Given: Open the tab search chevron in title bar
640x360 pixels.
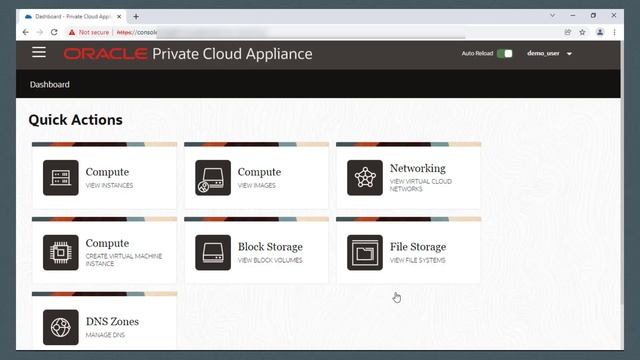Looking at the screenshot, I should click(552, 16).
